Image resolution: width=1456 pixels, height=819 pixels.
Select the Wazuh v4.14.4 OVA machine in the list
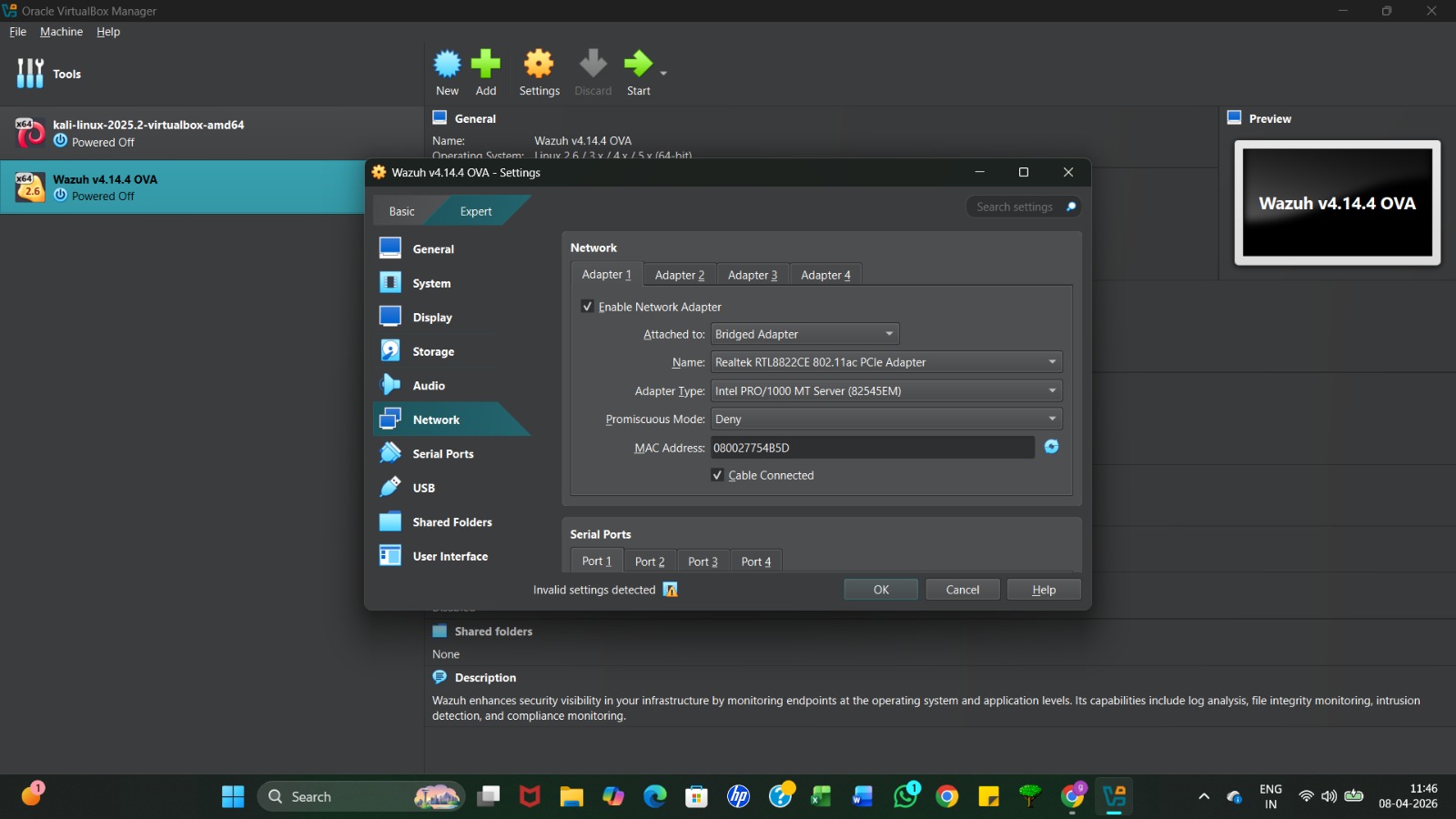click(182, 187)
